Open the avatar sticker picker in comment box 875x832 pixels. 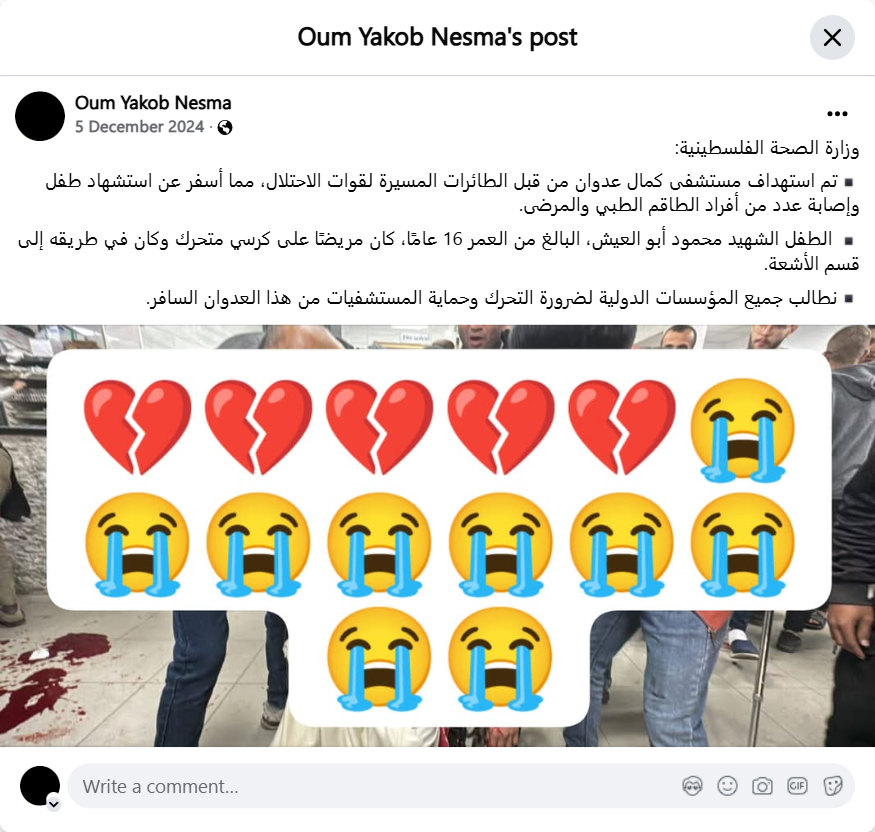click(692, 786)
